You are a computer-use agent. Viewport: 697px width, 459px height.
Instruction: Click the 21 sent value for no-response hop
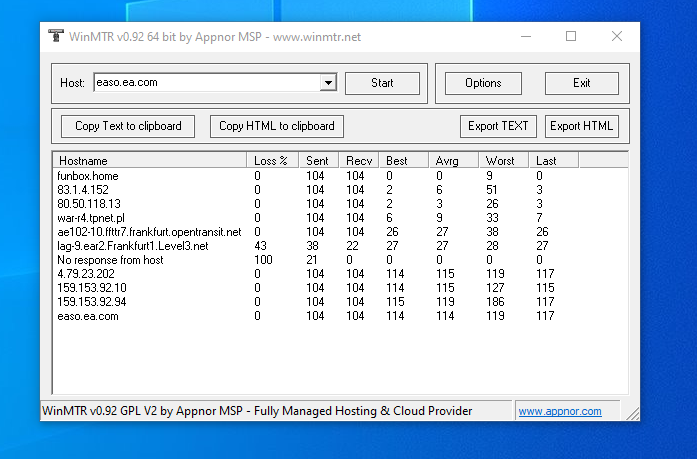tap(312, 260)
